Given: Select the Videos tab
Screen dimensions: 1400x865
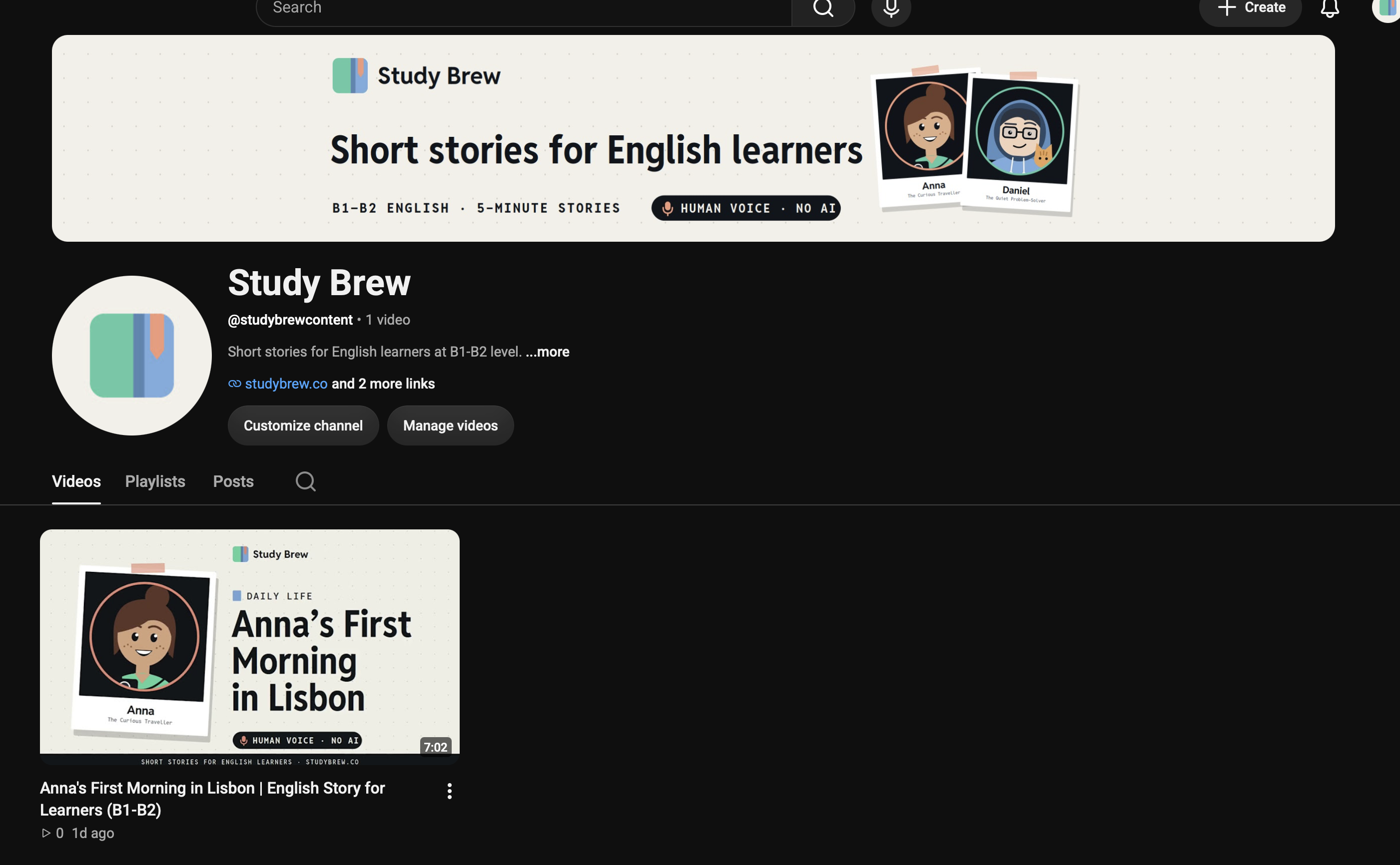Looking at the screenshot, I should click(76, 482).
